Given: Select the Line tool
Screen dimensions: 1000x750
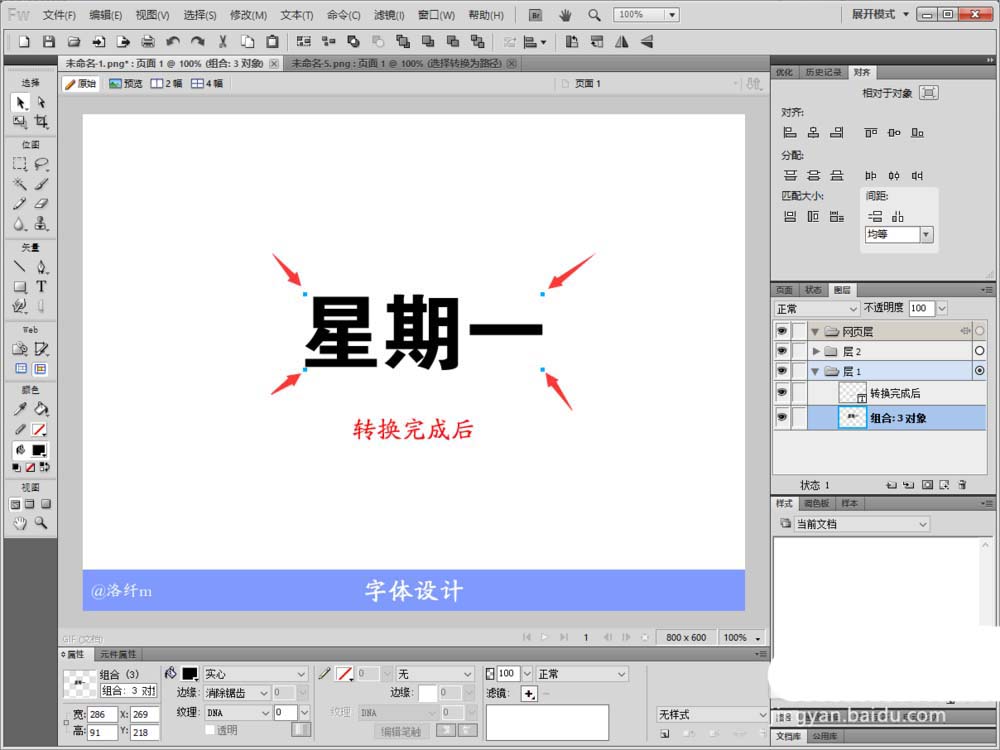Looking at the screenshot, I should [20, 267].
